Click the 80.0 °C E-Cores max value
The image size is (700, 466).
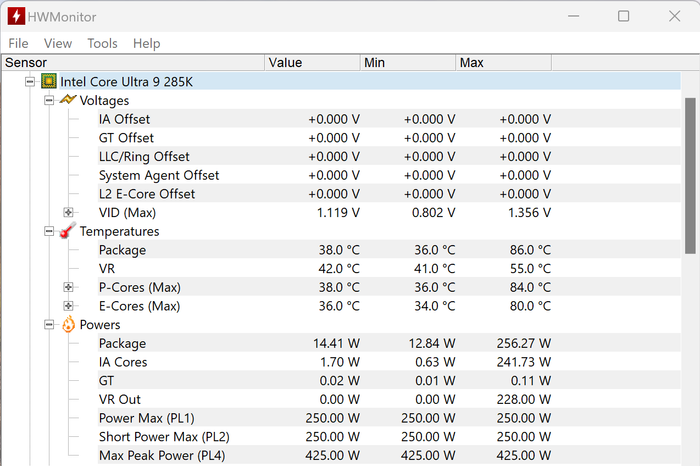[530, 306]
